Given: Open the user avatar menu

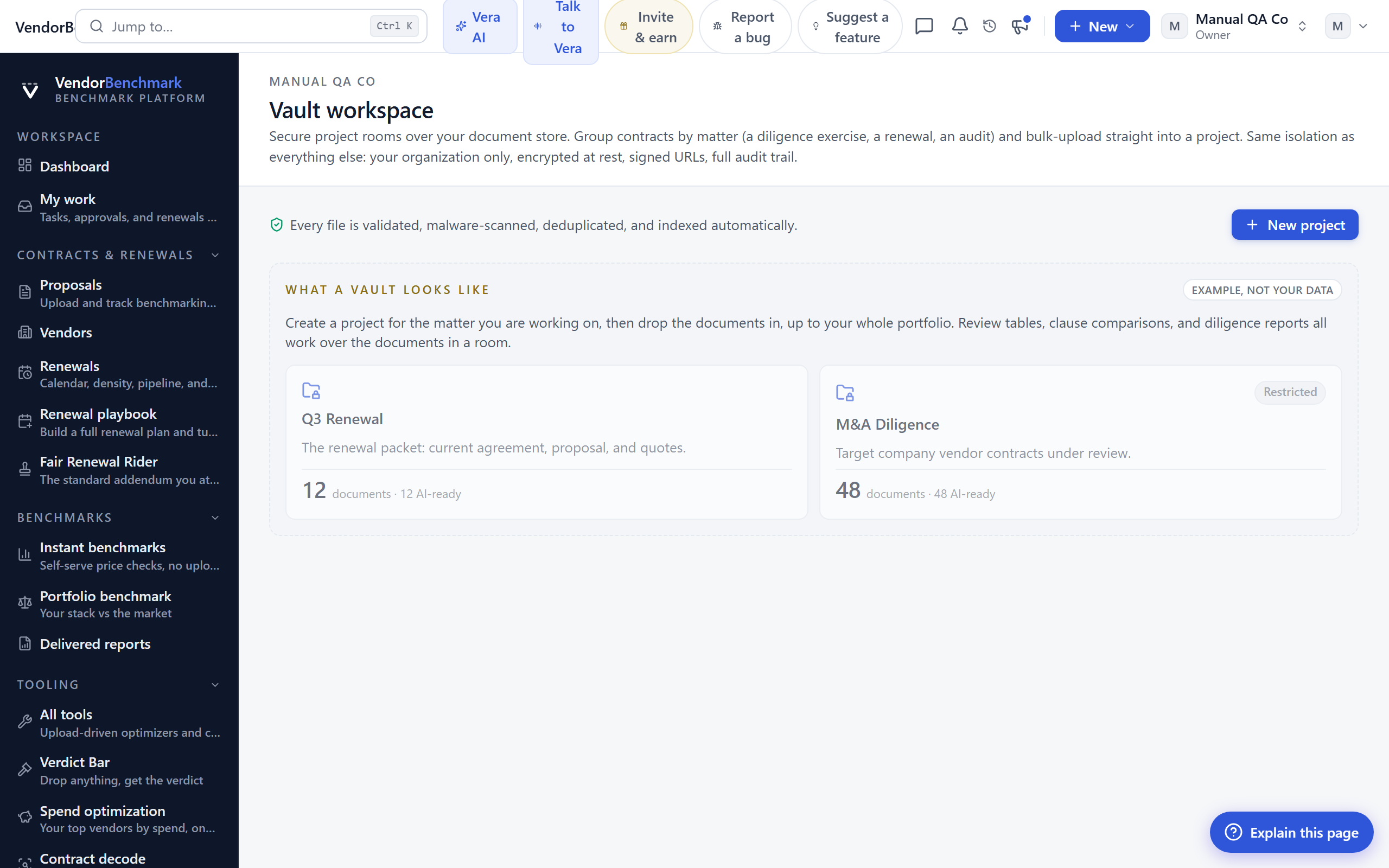Looking at the screenshot, I should [x=1346, y=27].
